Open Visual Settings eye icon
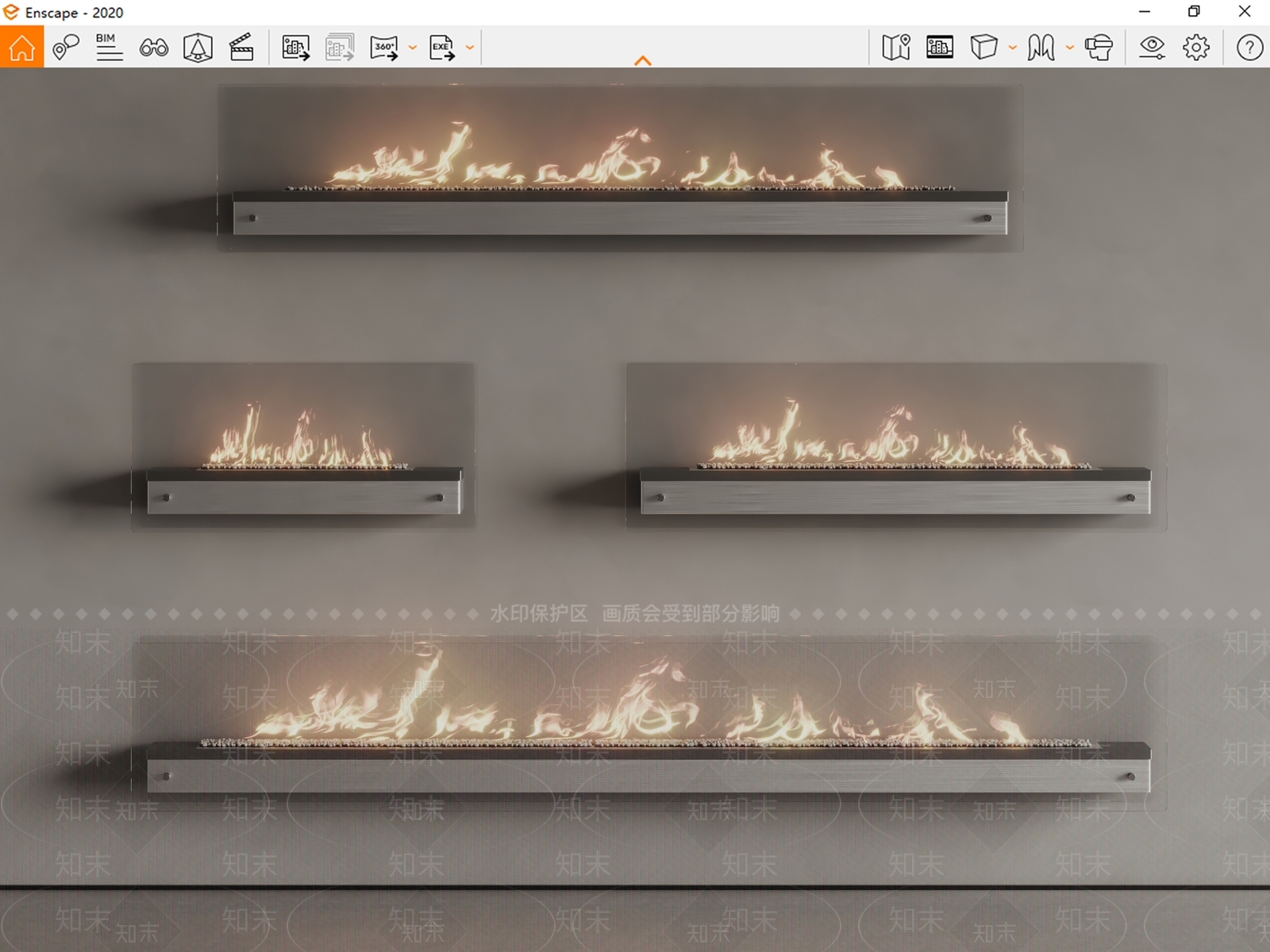Screen dimensions: 1270x952 [x=1152, y=48]
